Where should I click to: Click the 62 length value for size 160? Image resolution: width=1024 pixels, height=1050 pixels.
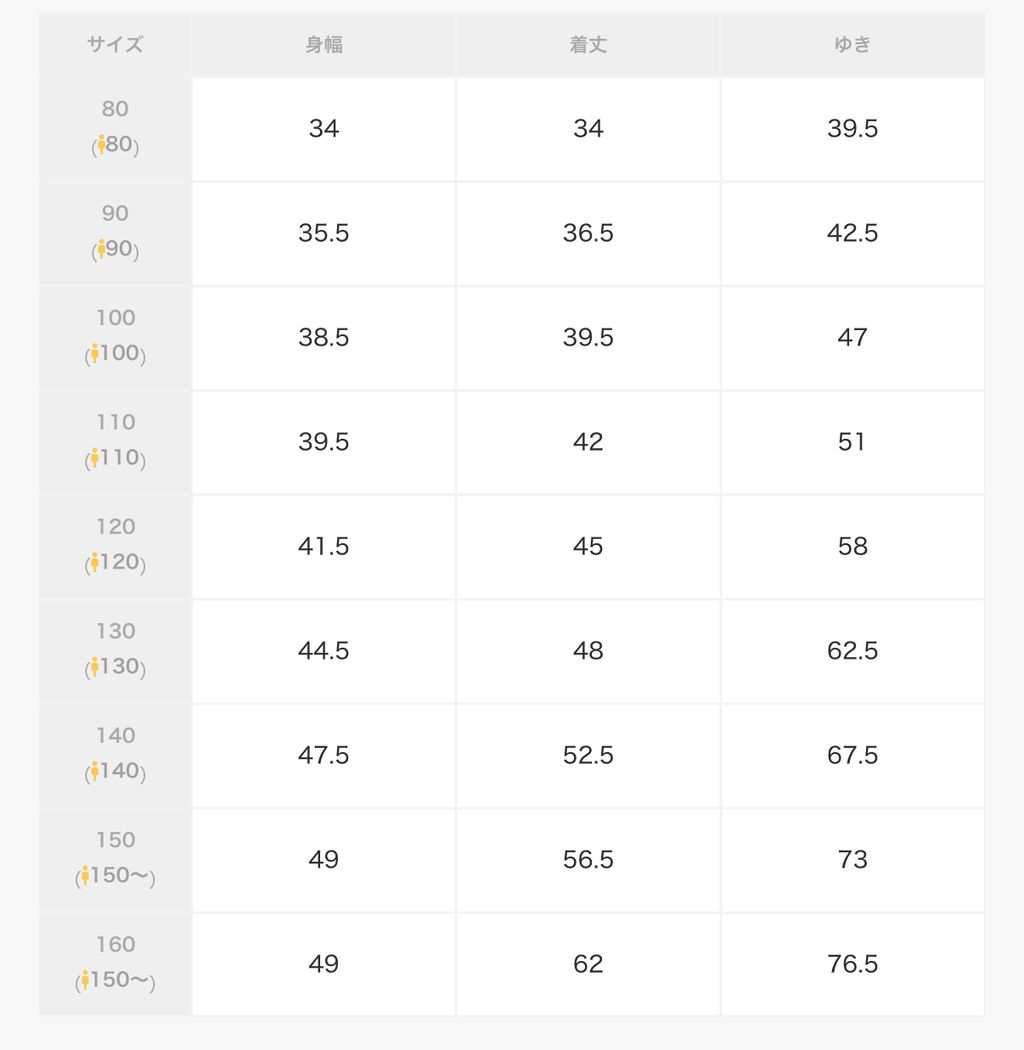coord(588,964)
